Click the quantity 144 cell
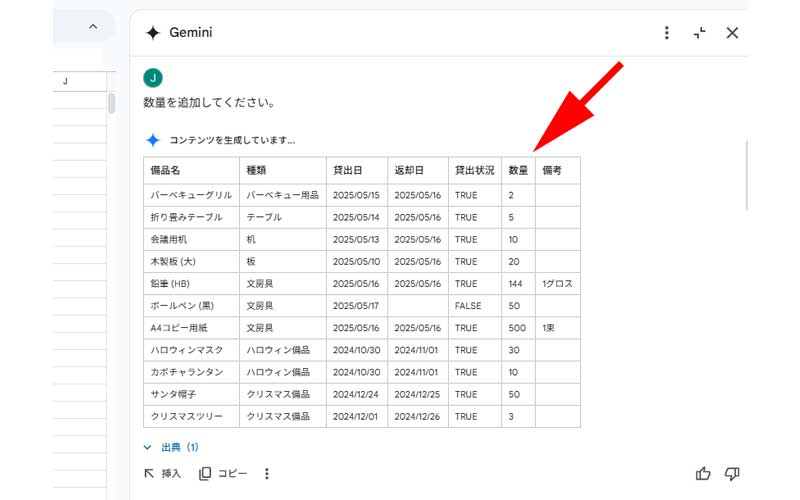 518,284
